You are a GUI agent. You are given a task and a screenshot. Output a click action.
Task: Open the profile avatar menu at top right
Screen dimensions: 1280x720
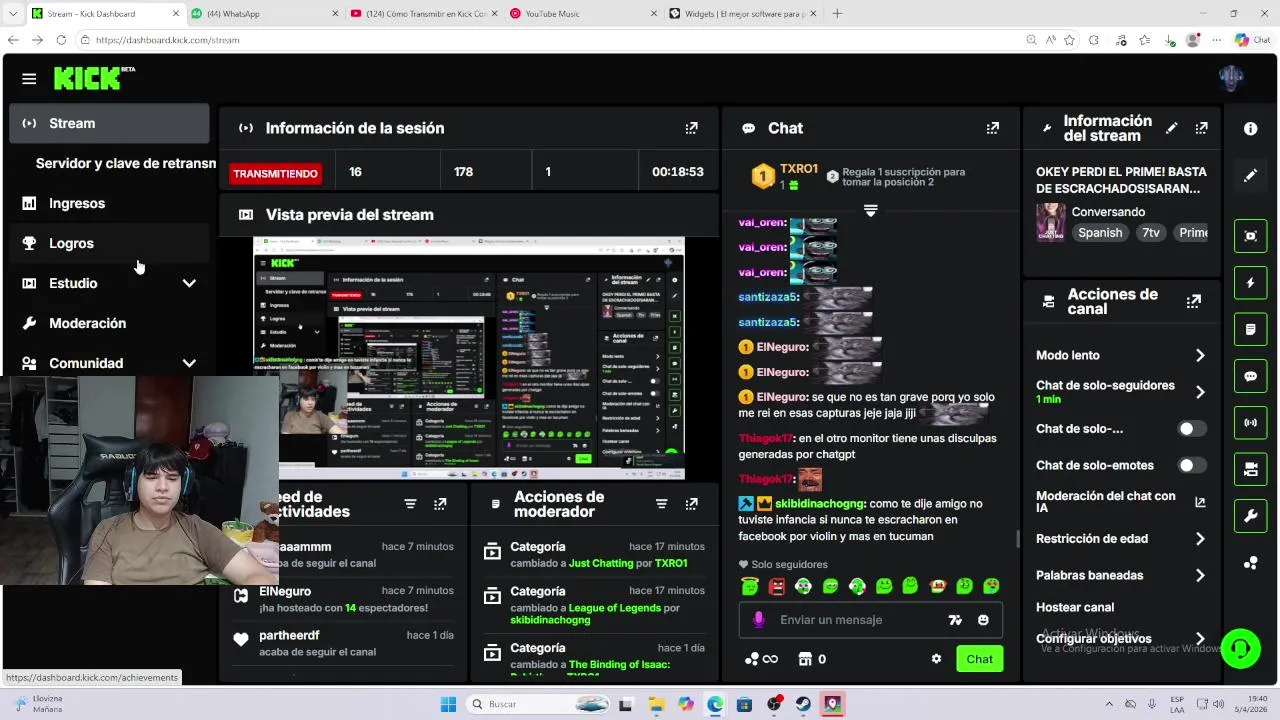click(x=1231, y=78)
